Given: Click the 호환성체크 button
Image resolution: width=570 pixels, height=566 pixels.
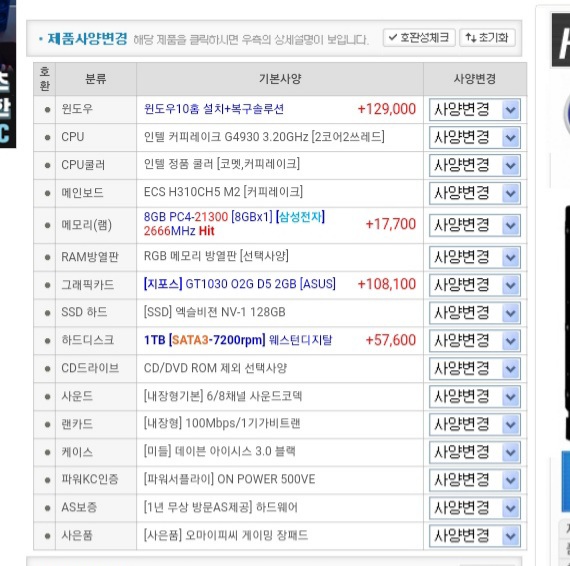Looking at the screenshot, I should pyautogui.click(x=419, y=38).
